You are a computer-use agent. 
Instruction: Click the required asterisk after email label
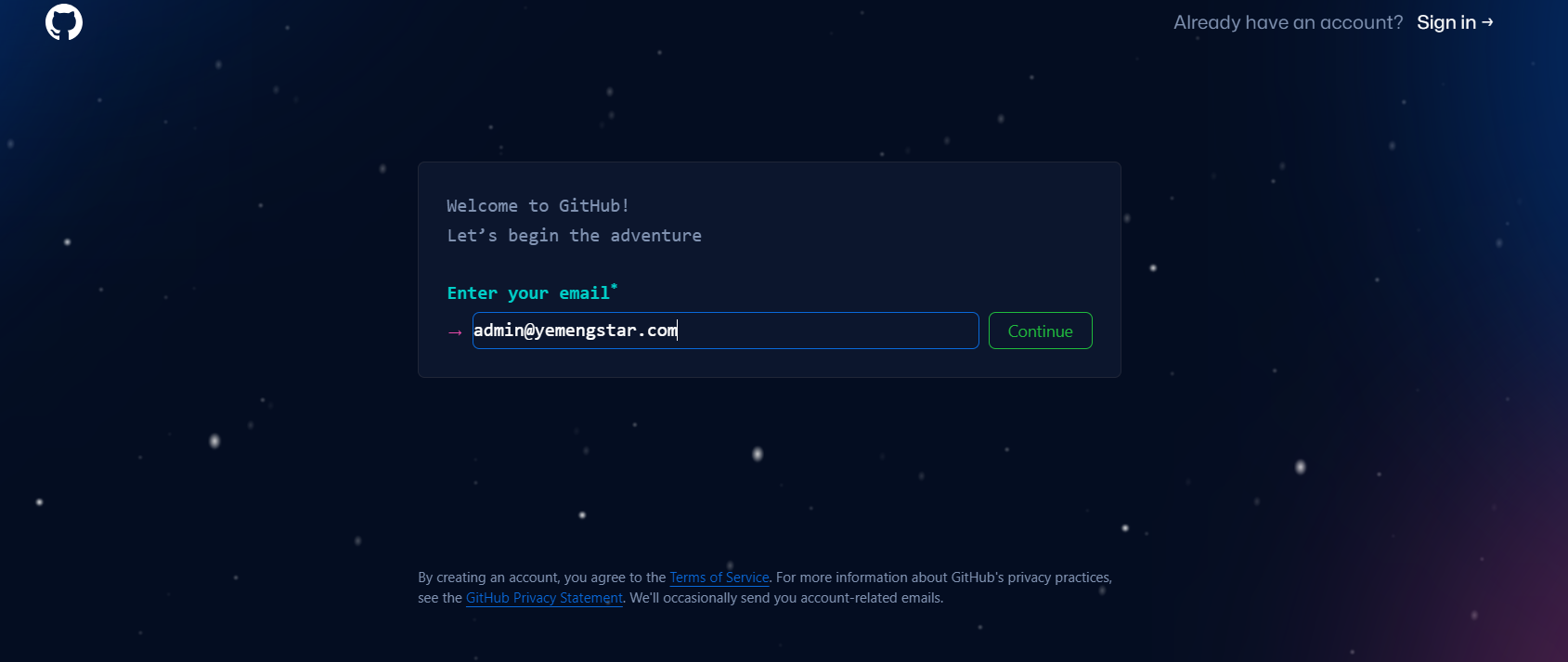[x=614, y=288]
